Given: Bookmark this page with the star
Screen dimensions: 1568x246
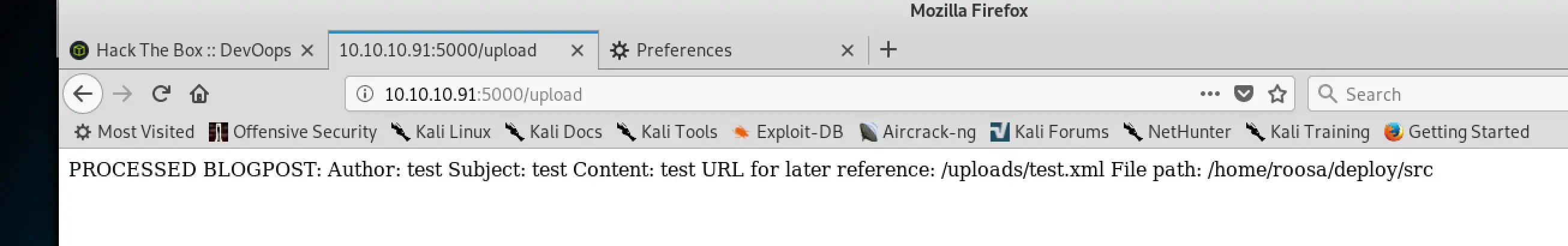Looking at the screenshot, I should (1277, 94).
